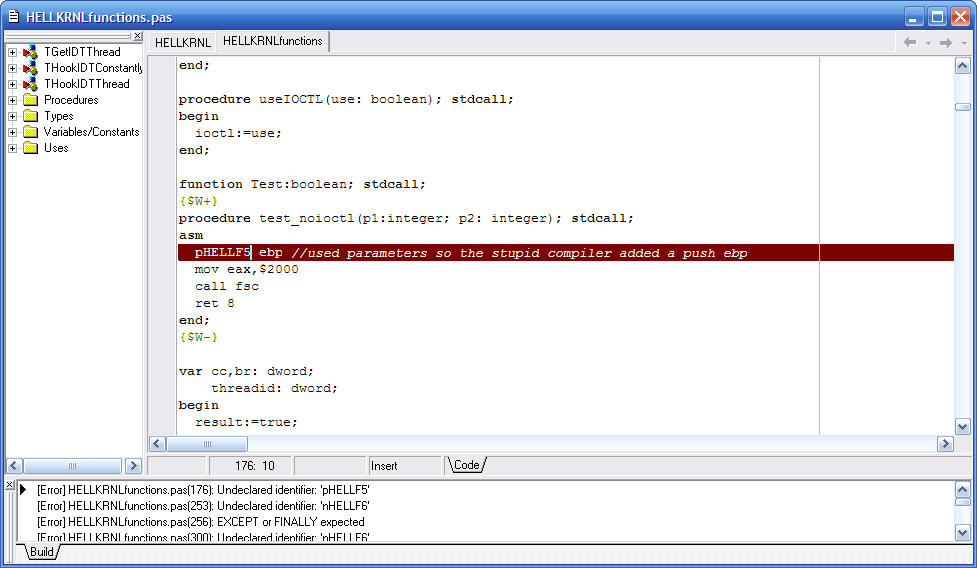This screenshot has height=568, width=977.
Task: Switch to the HELLKRNL tab
Action: (x=183, y=42)
